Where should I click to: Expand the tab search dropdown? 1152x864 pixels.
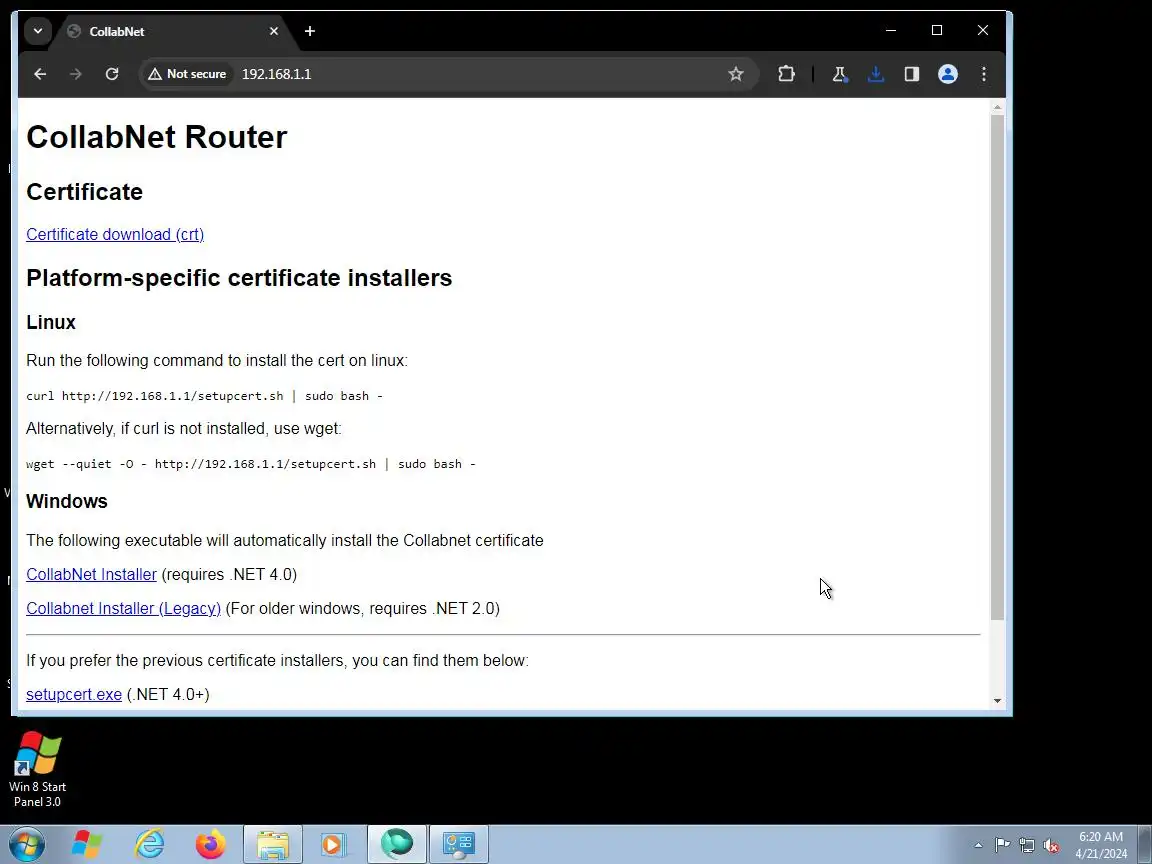(x=37, y=31)
